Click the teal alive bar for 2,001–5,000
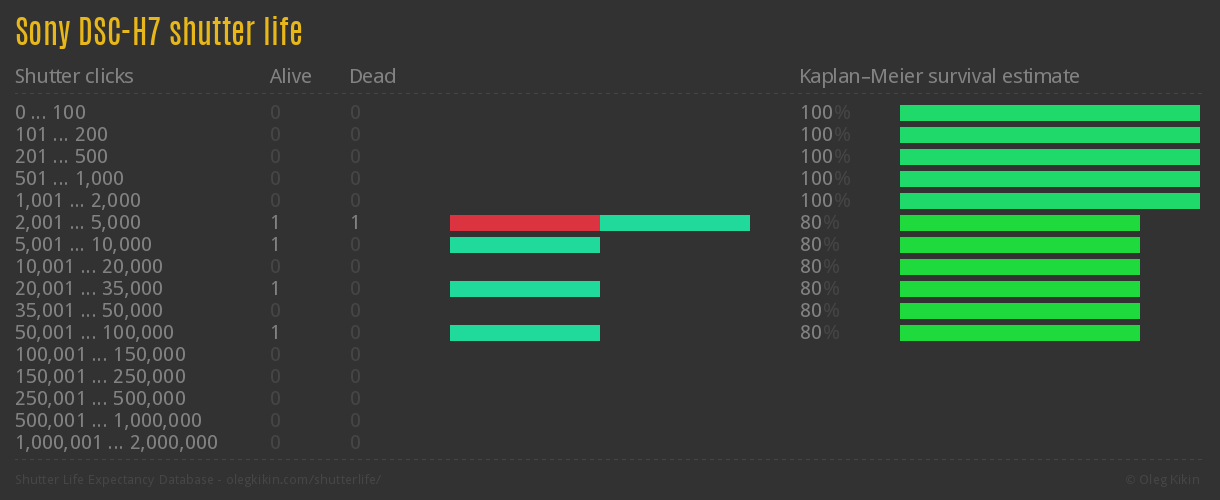The image size is (1220, 500). coord(675,223)
